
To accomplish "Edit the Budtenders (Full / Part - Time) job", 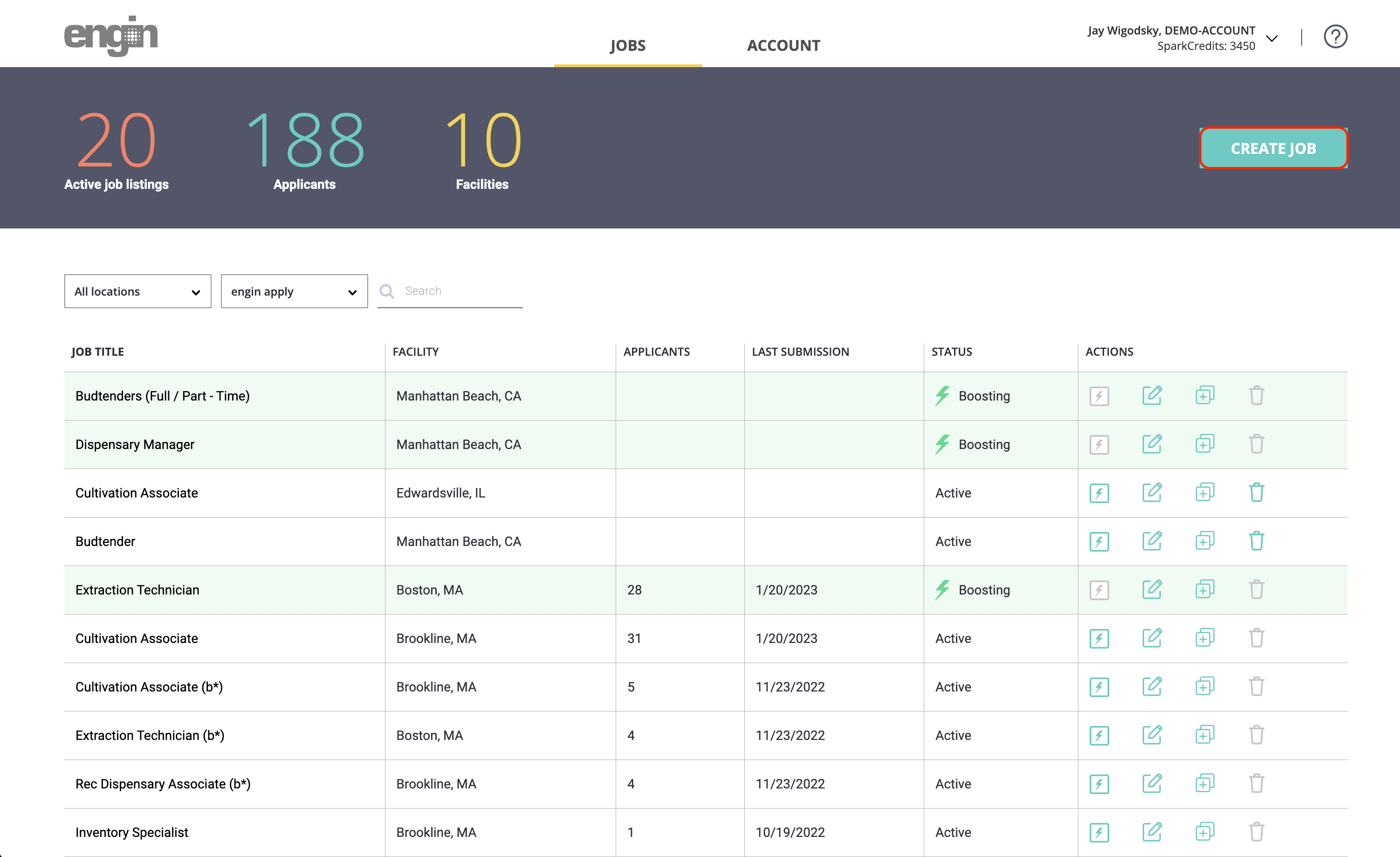I will pos(1152,395).
